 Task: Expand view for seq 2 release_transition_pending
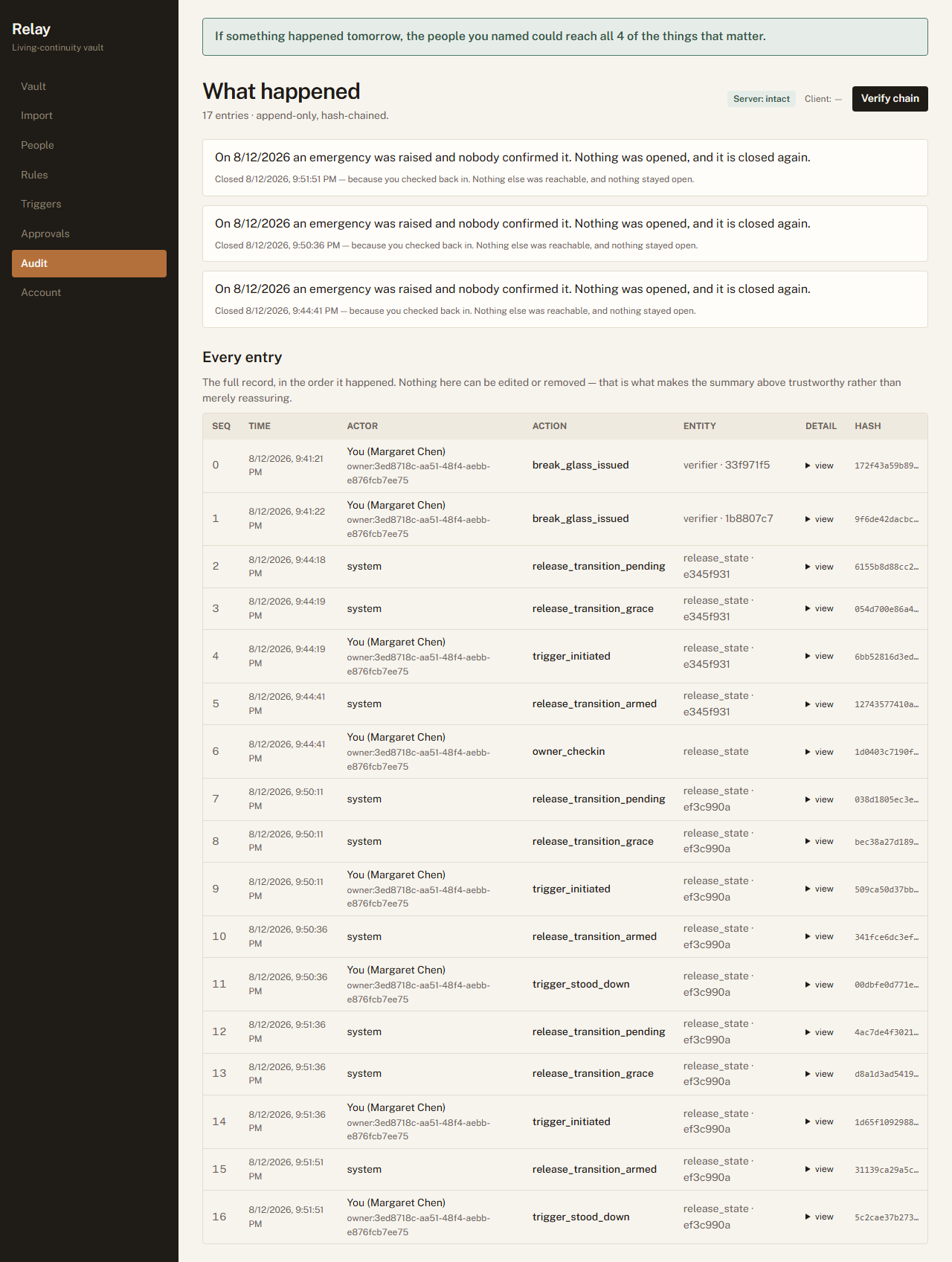click(x=820, y=567)
